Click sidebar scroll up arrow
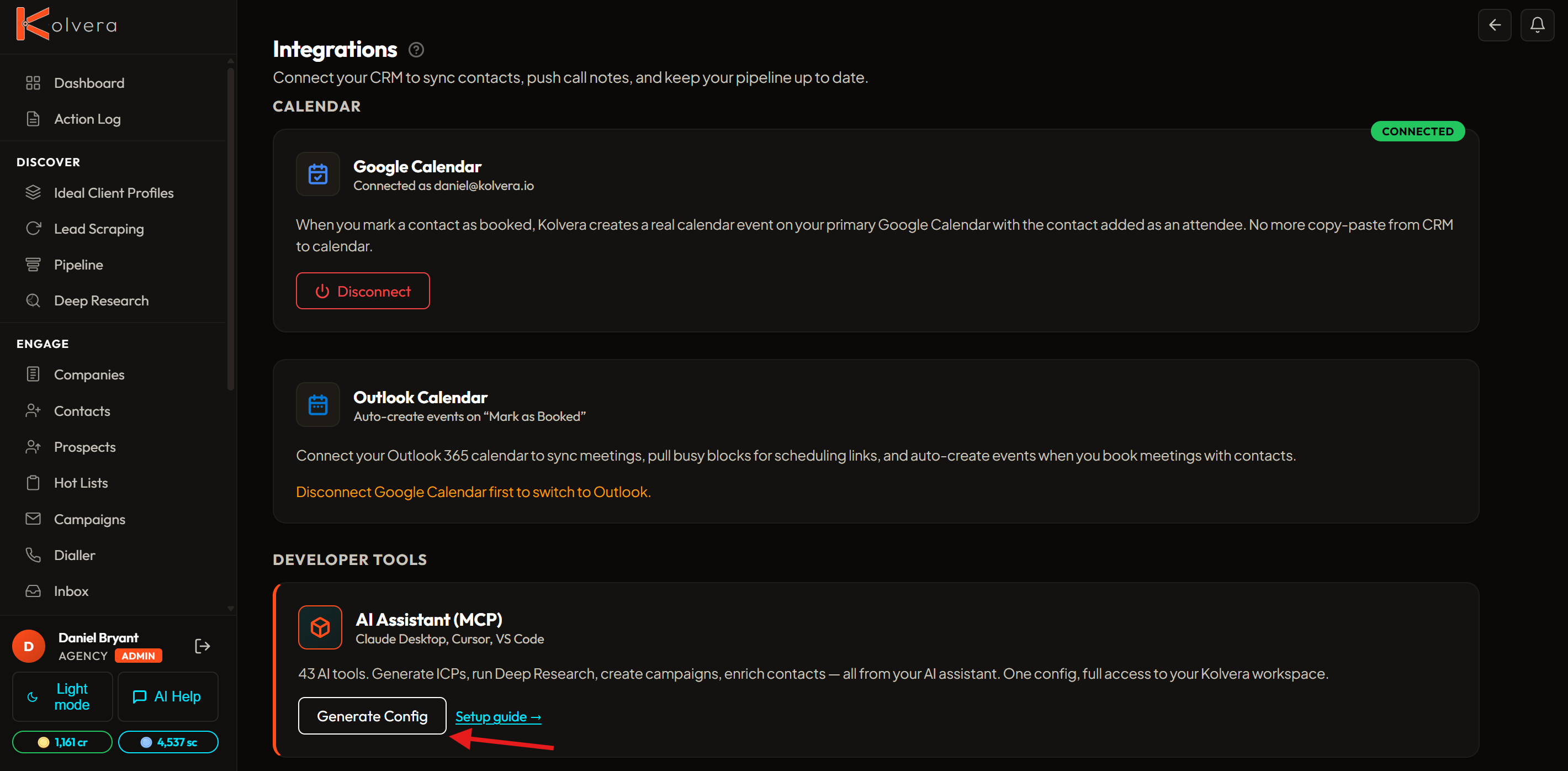1568x771 pixels. pyautogui.click(x=231, y=61)
